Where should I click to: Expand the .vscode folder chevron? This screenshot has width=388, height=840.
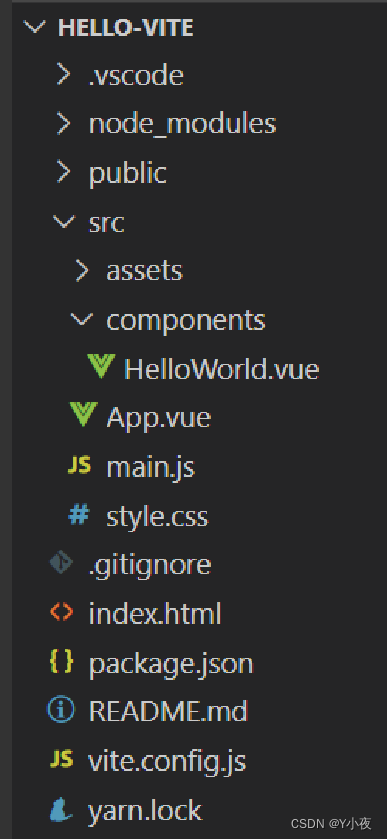[63, 75]
